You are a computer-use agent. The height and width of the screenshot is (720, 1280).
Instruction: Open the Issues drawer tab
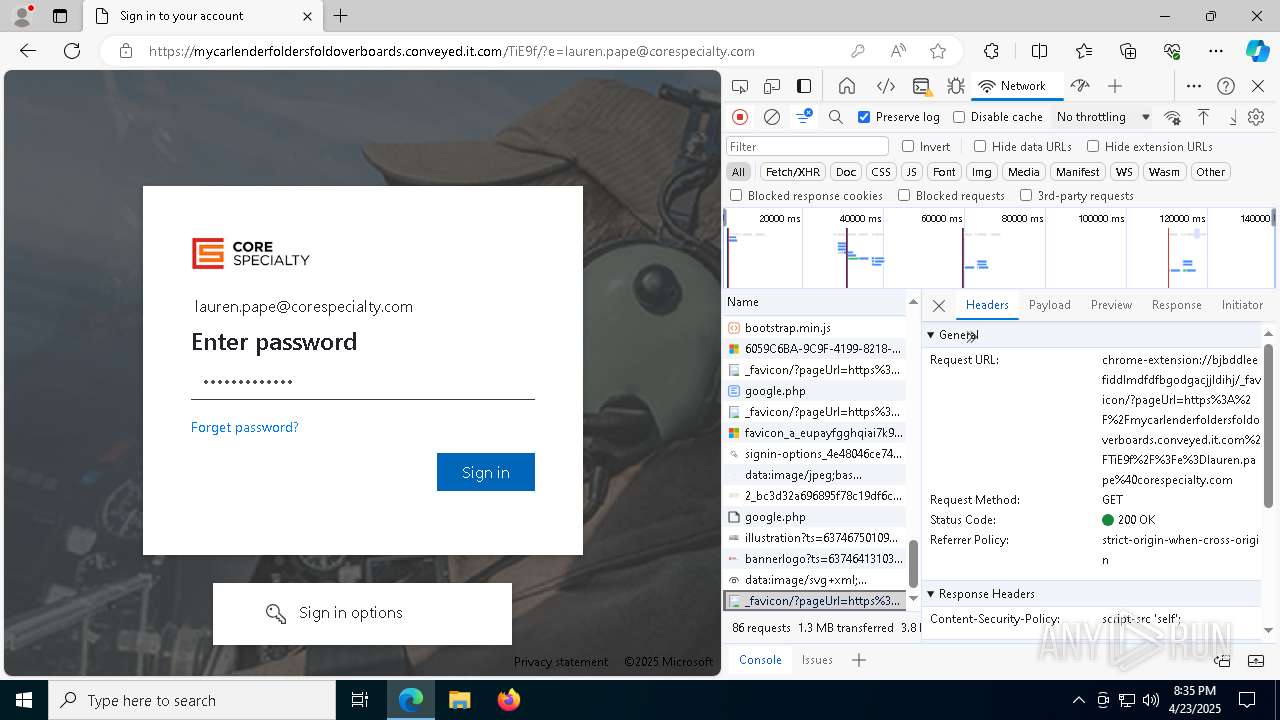tap(817, 660)
